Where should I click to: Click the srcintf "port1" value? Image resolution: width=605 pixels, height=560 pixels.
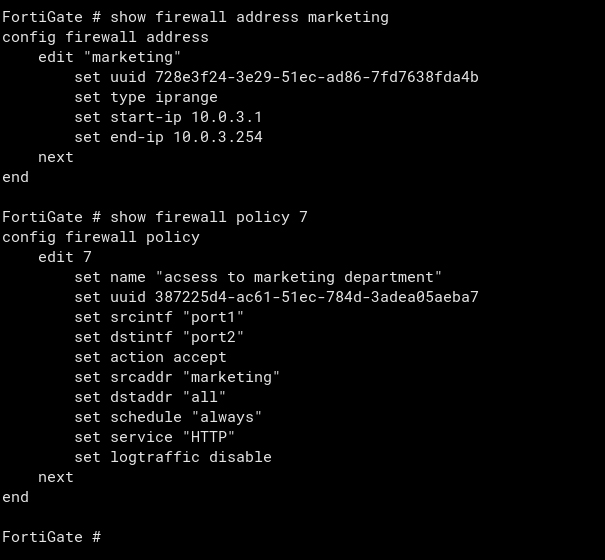pos(213,317)
